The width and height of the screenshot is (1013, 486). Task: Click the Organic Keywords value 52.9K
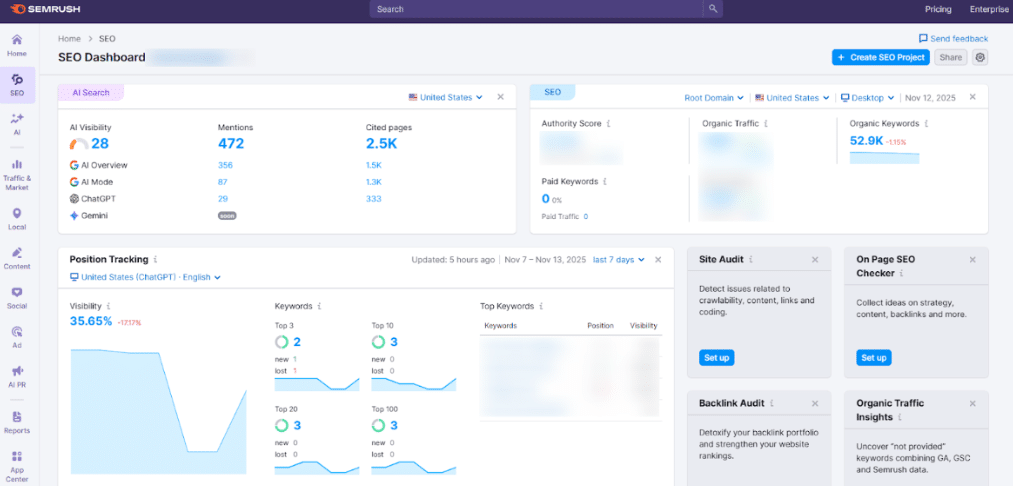pyautogui.click(x=866, y=141)
